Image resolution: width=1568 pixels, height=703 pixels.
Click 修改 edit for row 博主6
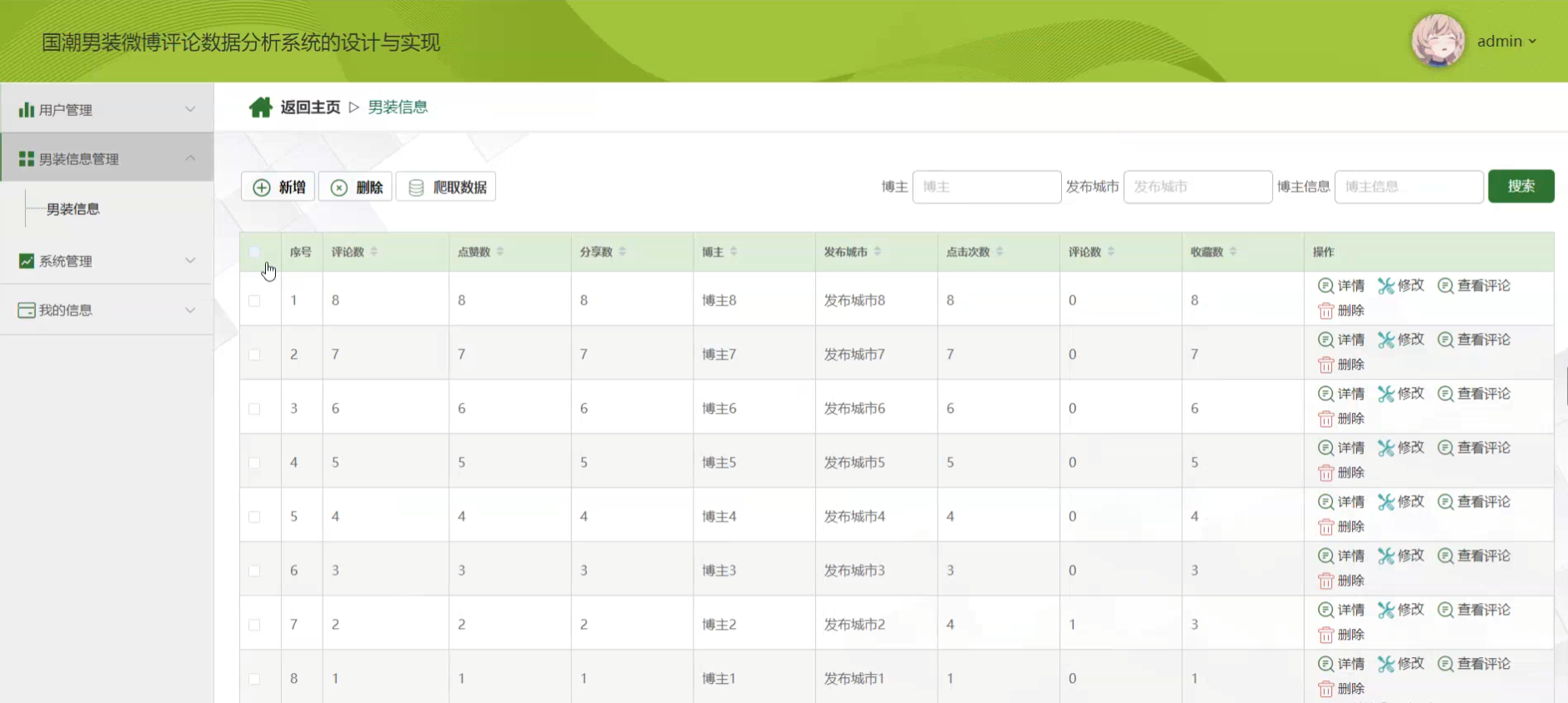[1401, 394]
